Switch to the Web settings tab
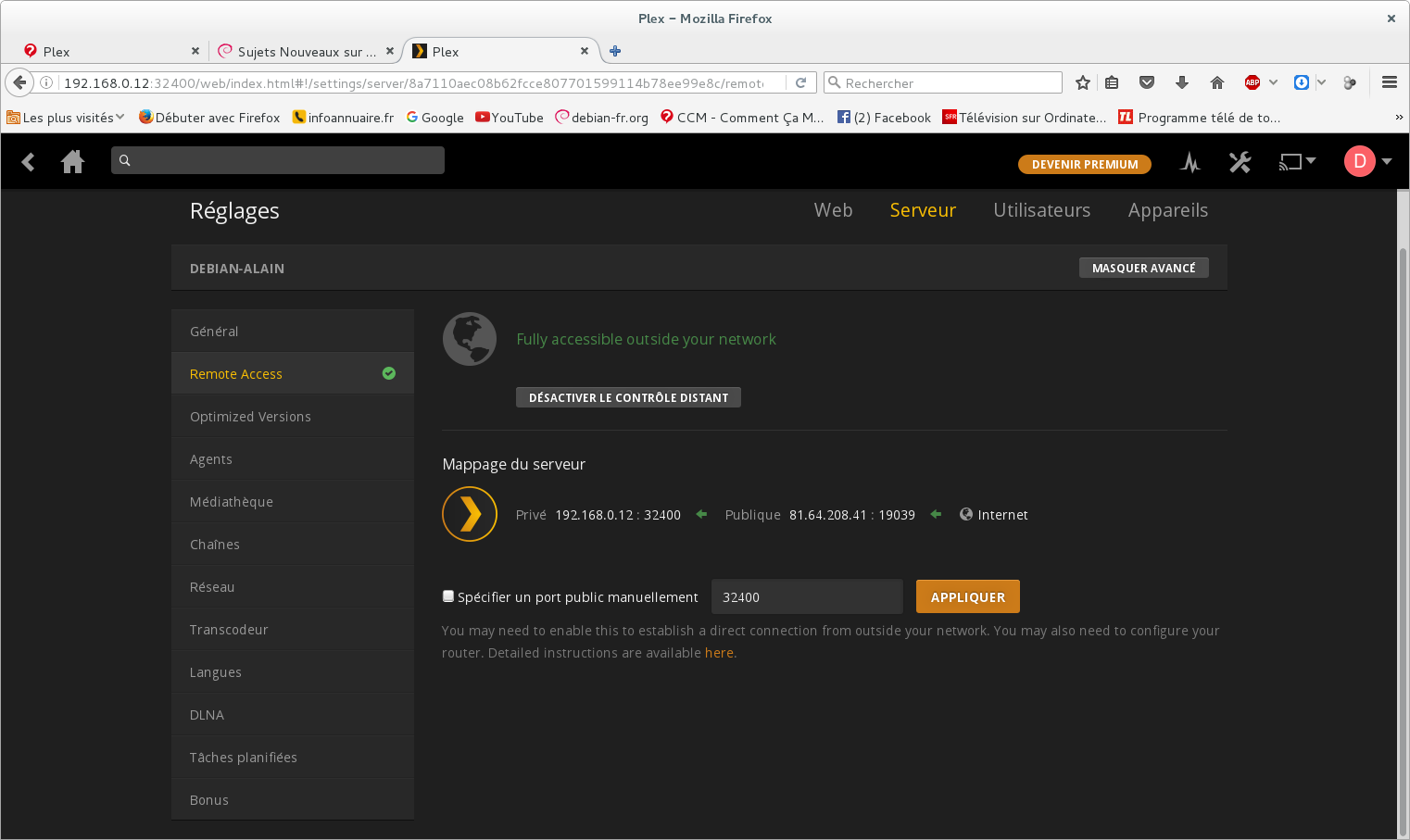 [x=833, y=210]
